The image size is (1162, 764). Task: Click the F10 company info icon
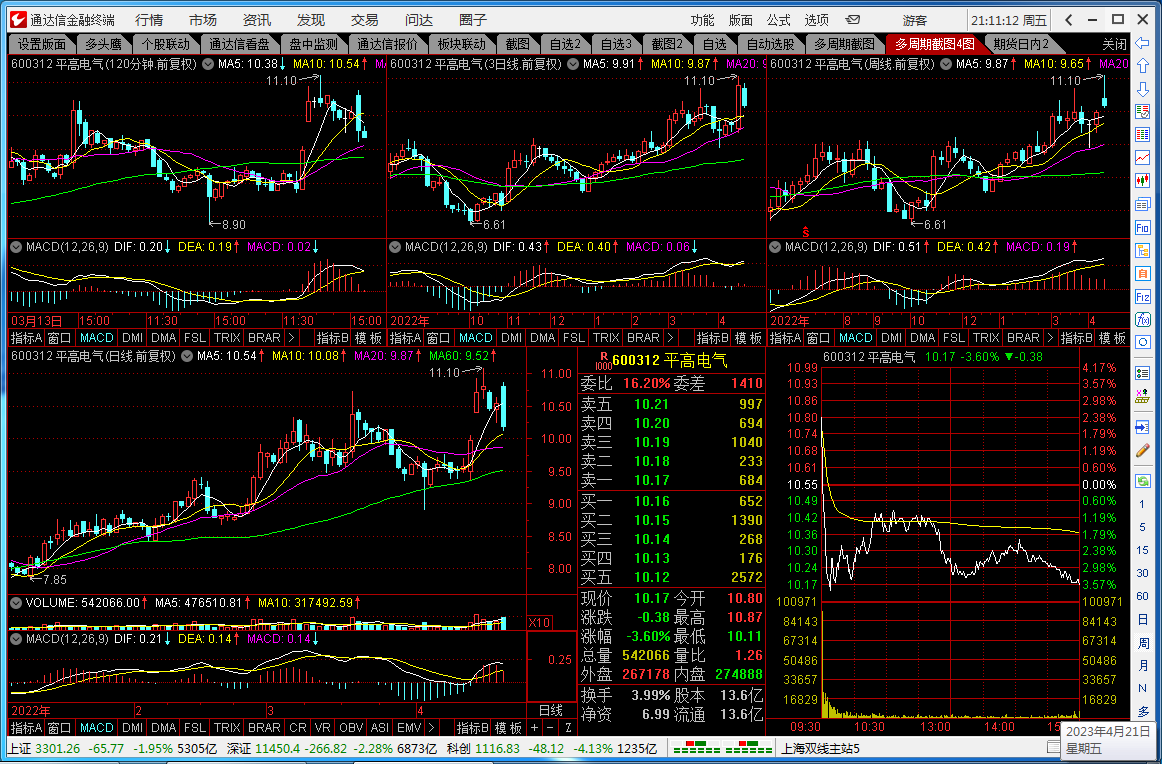(1142, 227)
